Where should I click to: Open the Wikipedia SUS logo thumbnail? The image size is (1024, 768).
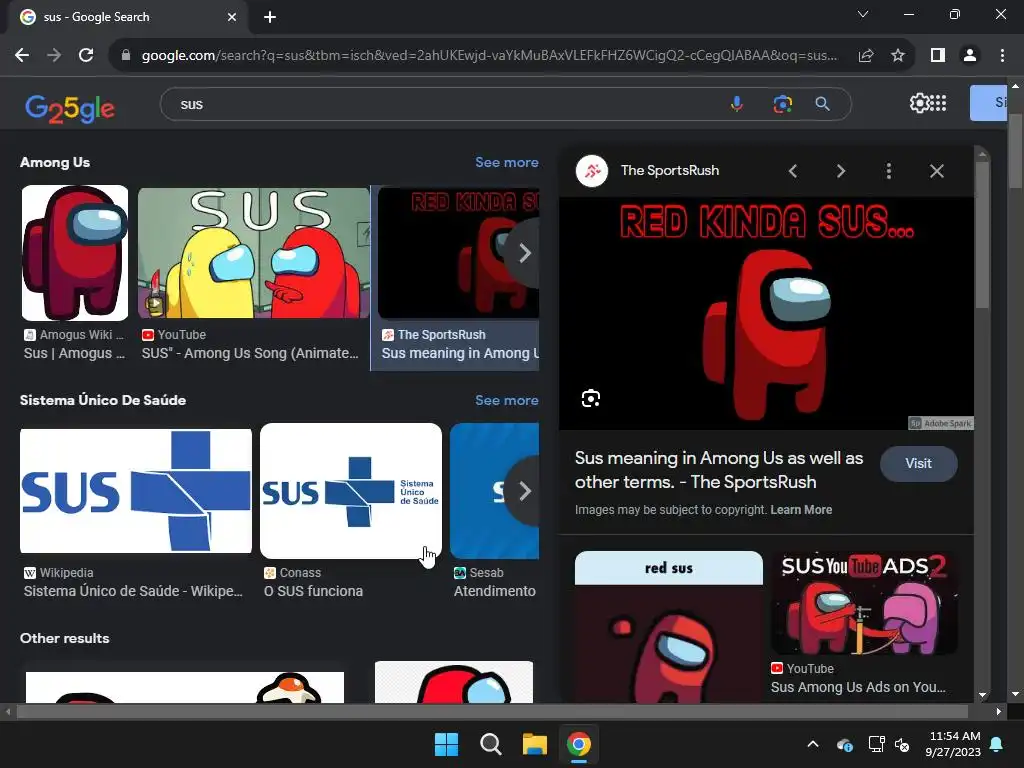pyautogui.click(x=136, y=490)
